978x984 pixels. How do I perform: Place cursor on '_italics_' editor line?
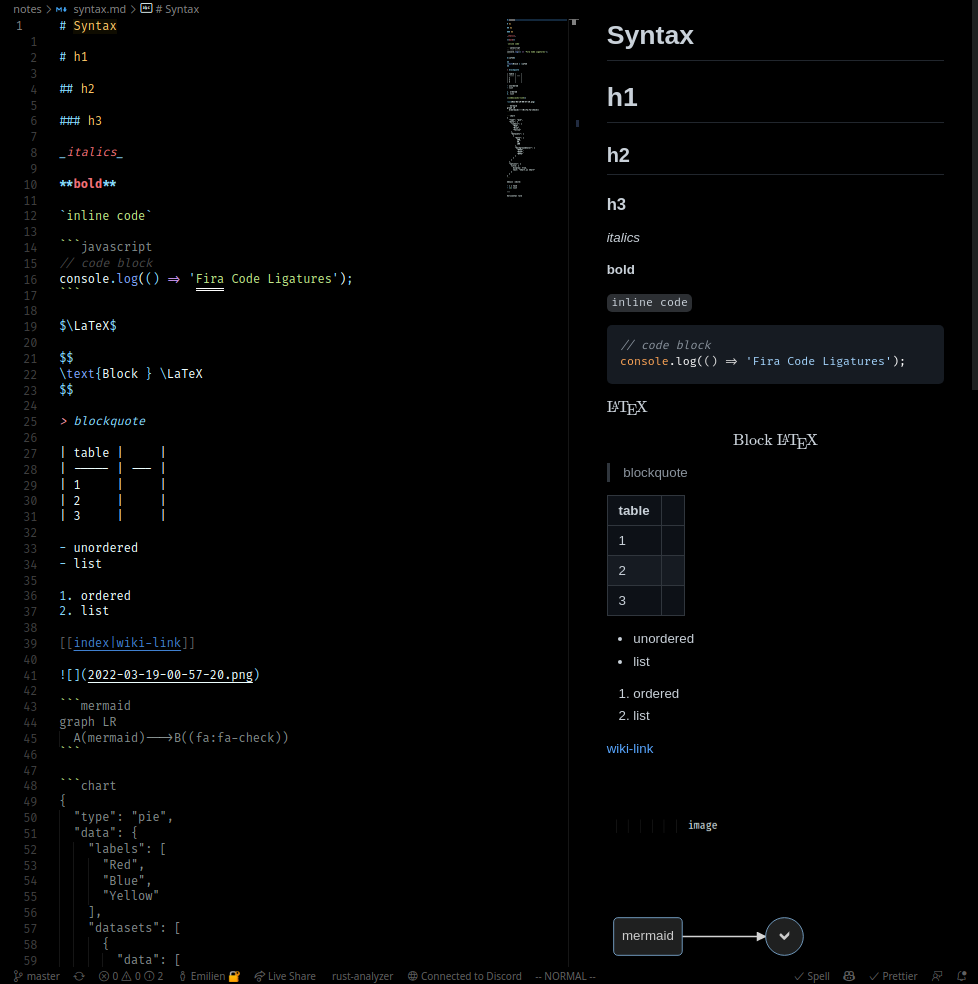pos(91,152)
